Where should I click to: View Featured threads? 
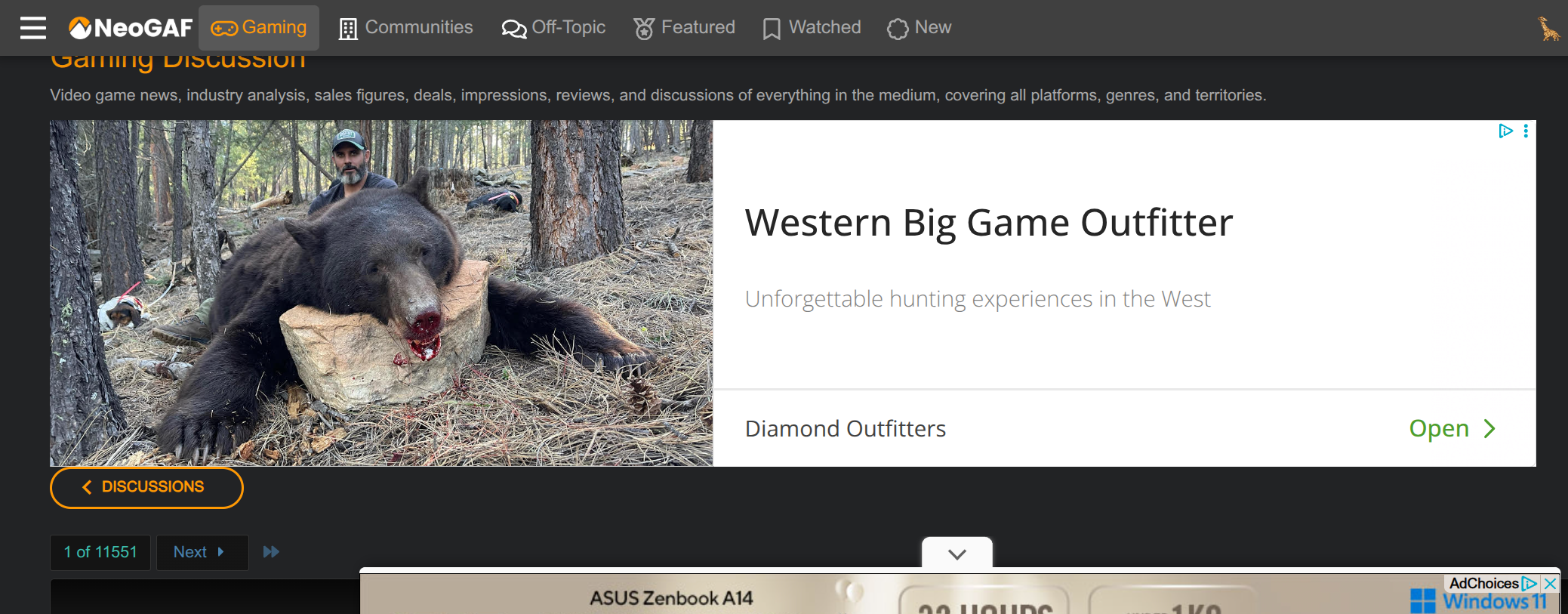(x=684, y=28)
